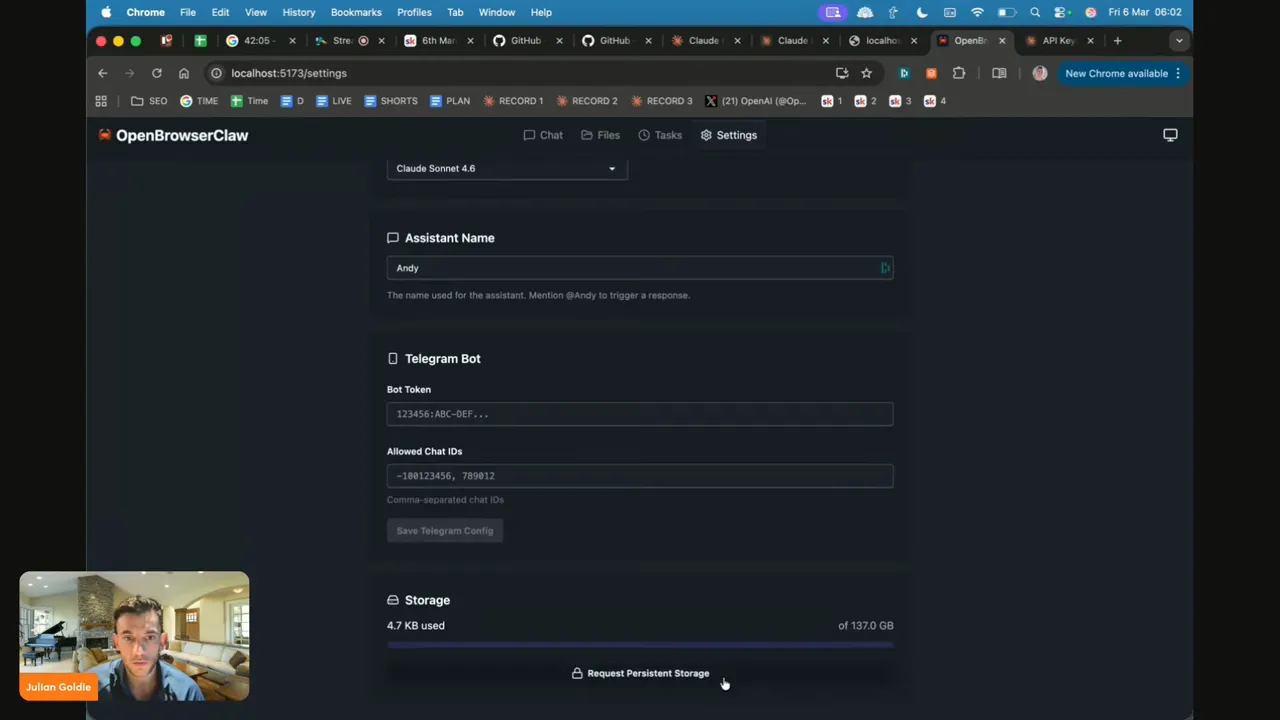The height and width of the screenshot is (720, 1280).
Task: Open the apps grid in bookmarks bar
Action: (x=101, y=101)
